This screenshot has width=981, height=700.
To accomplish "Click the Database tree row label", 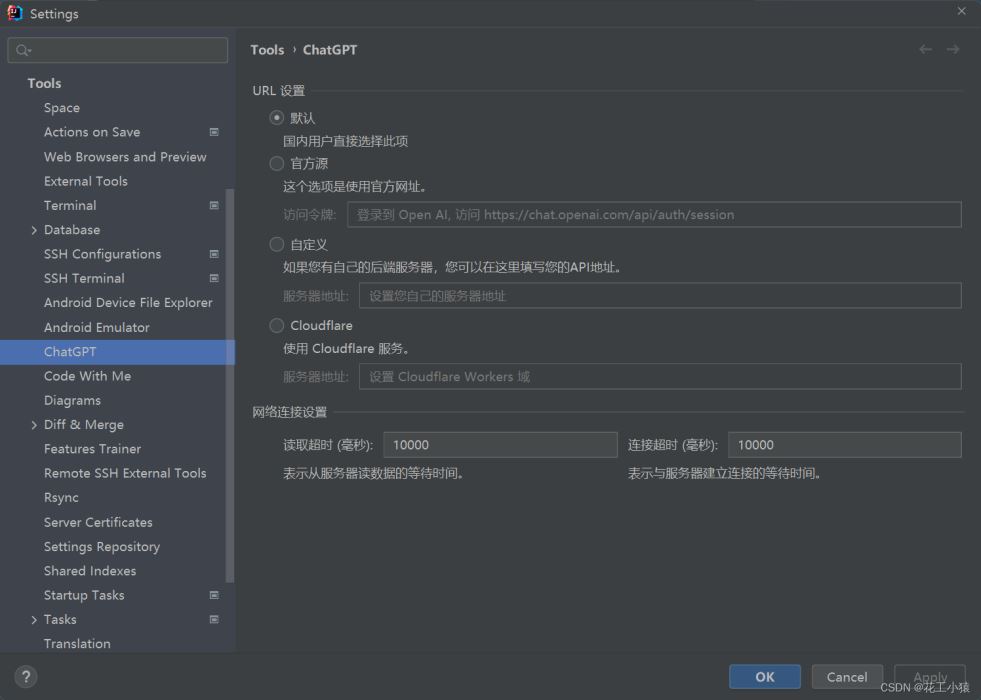I will click(72, 230).
